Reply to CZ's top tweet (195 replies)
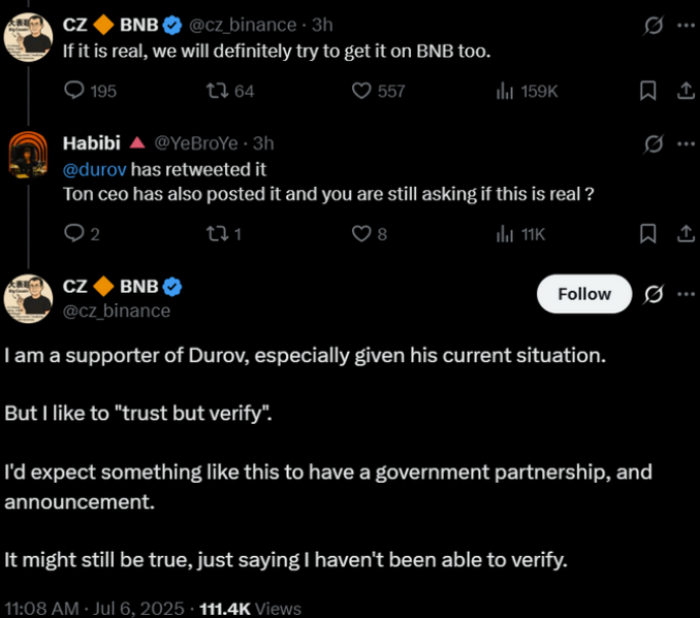700x618 pixels. point(76,91)
